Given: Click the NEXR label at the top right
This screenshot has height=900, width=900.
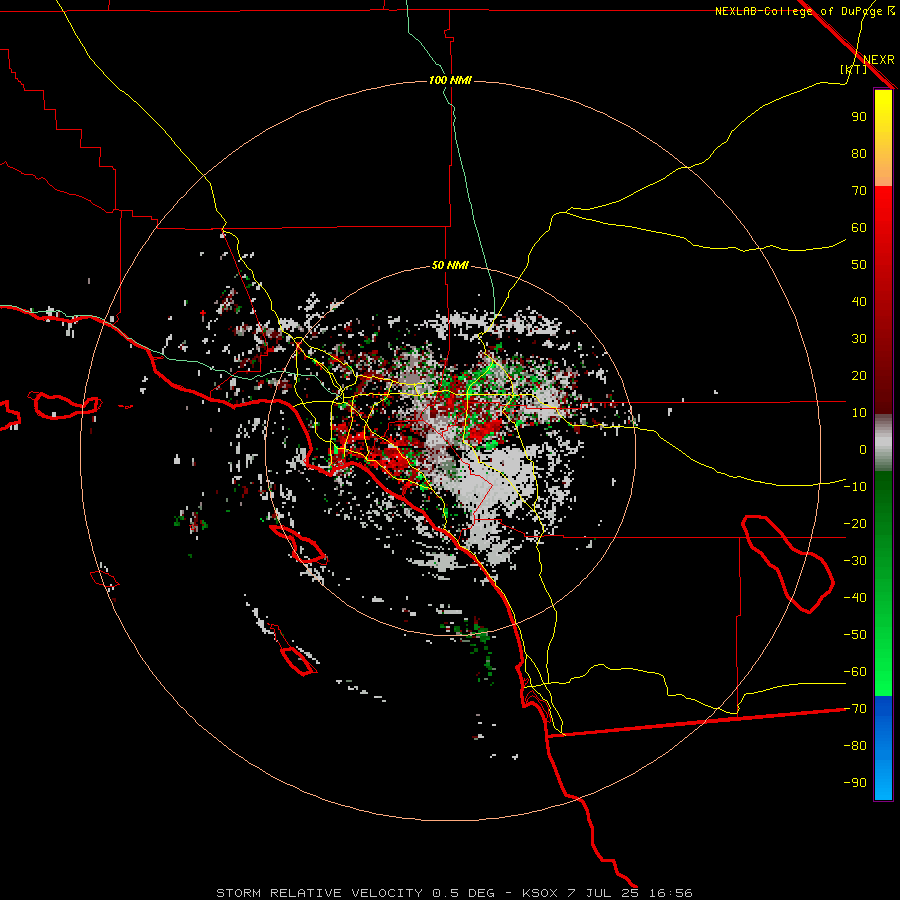Looking at the screenshot, I should pos(879,60).
